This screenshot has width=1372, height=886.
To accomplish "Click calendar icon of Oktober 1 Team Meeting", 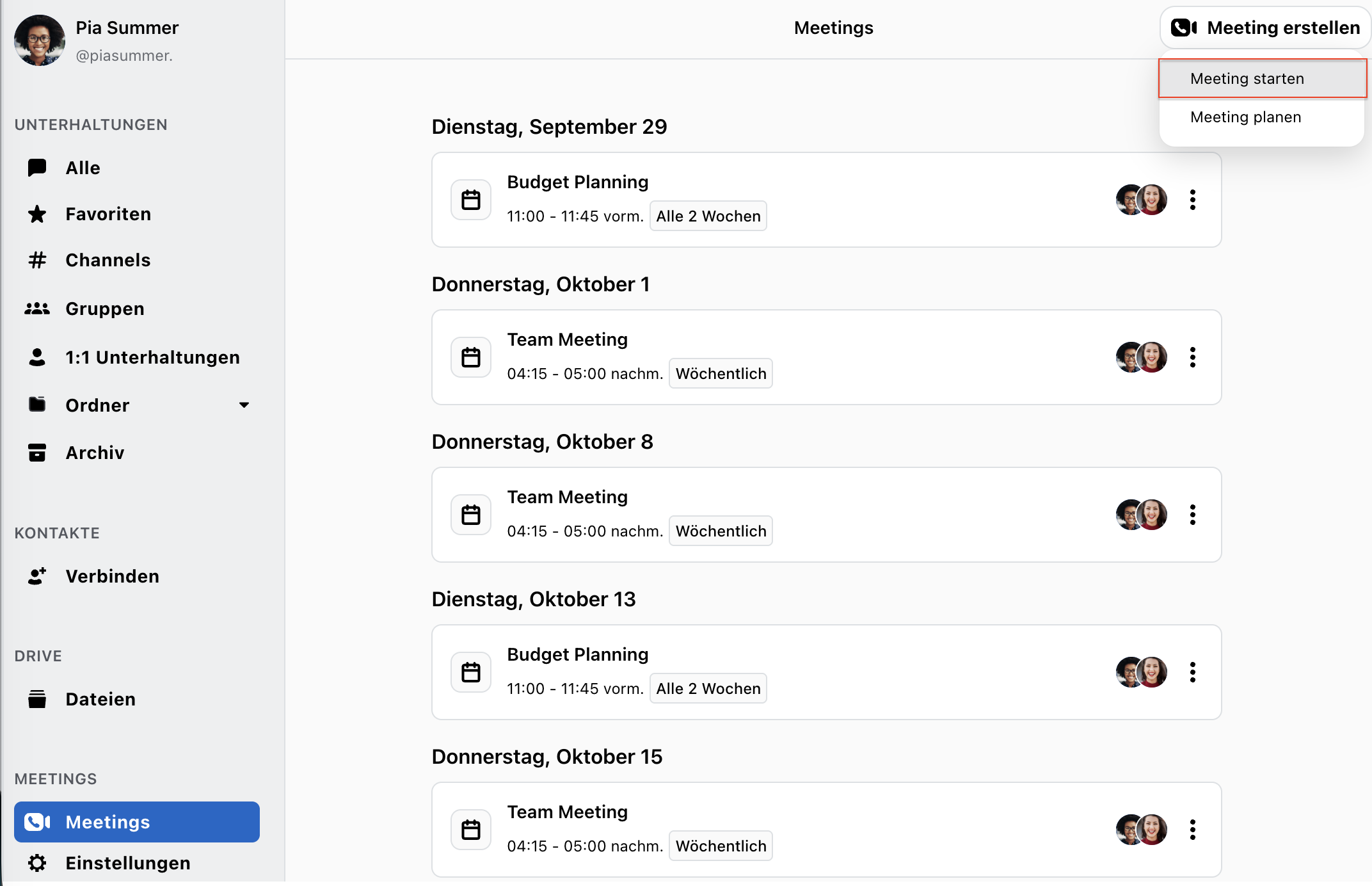I will (471, 357).
